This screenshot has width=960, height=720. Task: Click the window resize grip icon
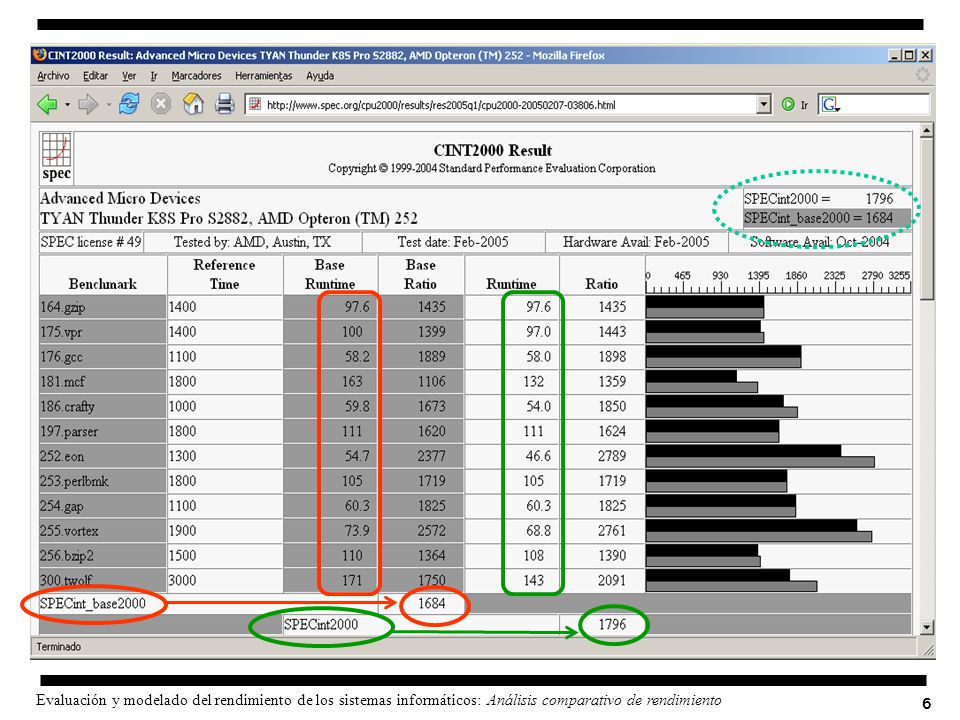pos(929,650)
